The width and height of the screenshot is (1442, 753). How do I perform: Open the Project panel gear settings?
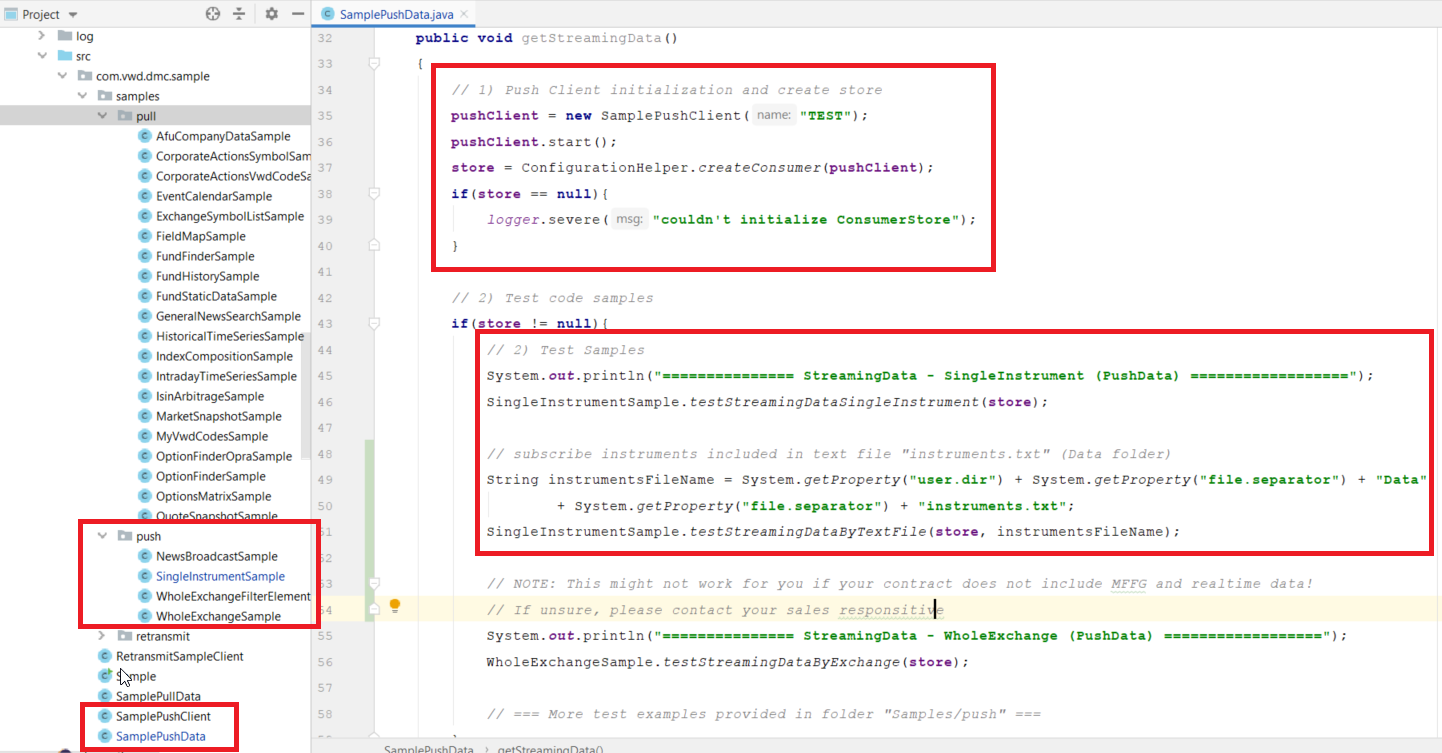(272, 14)
